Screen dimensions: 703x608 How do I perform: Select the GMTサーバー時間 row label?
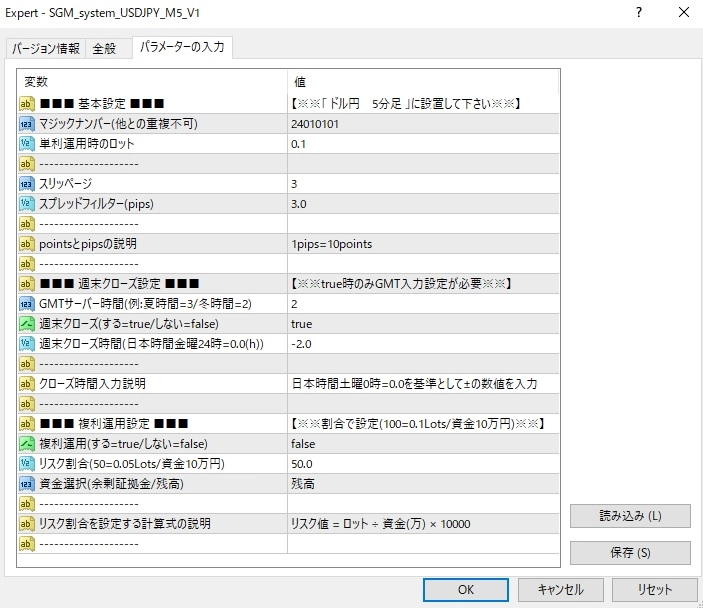(145, 304)
